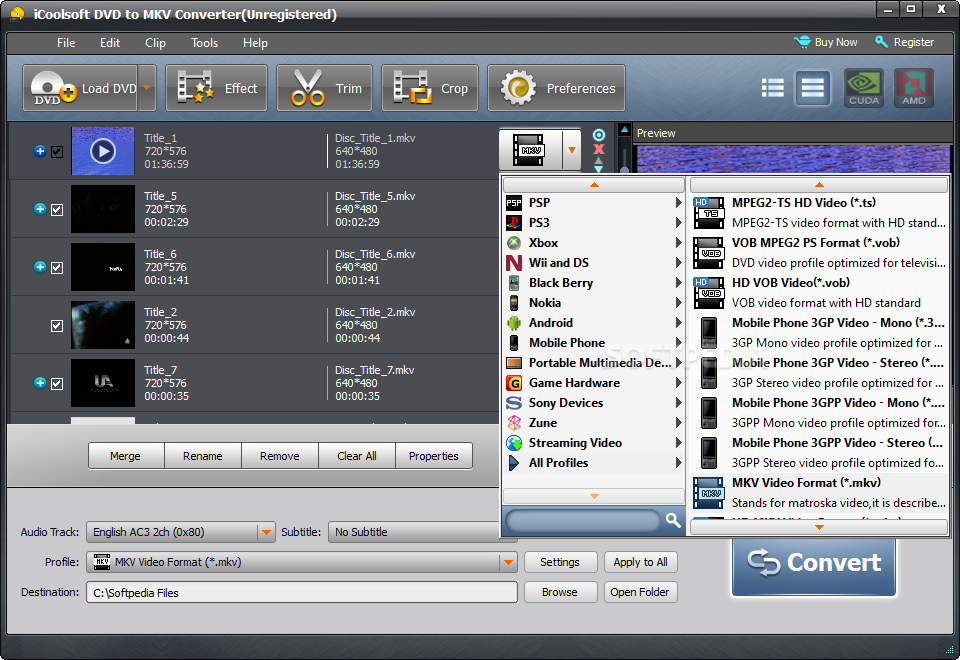Uncheck the Title_6 checkbox

pos(57,268)
